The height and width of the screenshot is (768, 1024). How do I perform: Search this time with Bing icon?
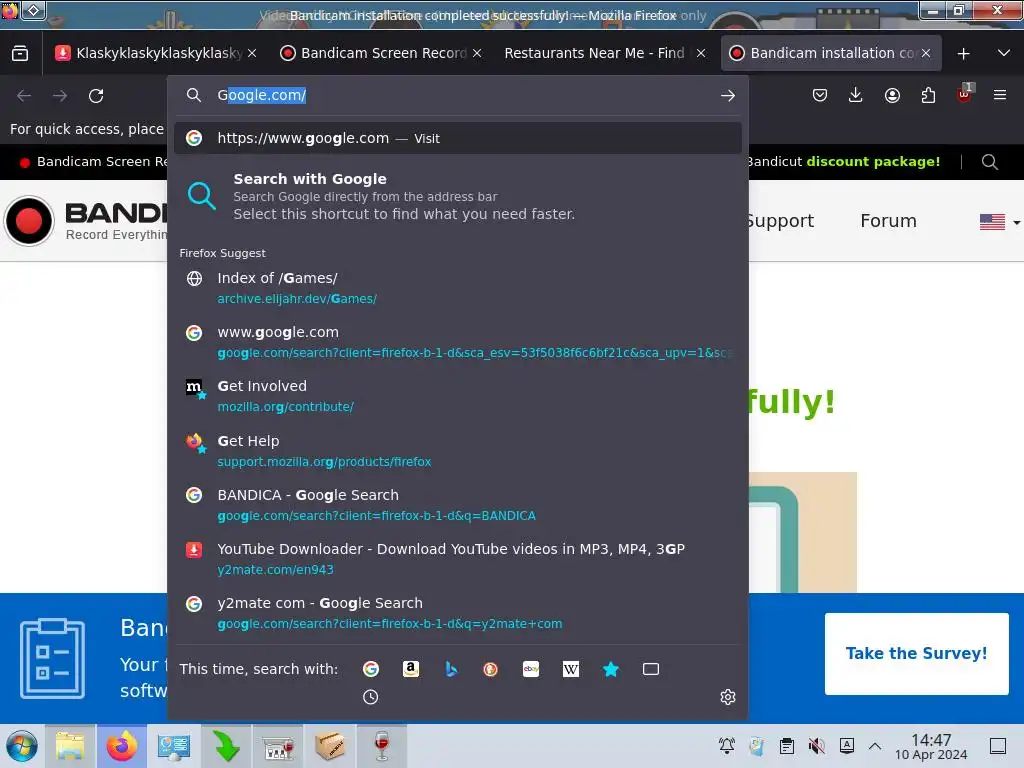[x=451, y=669]
